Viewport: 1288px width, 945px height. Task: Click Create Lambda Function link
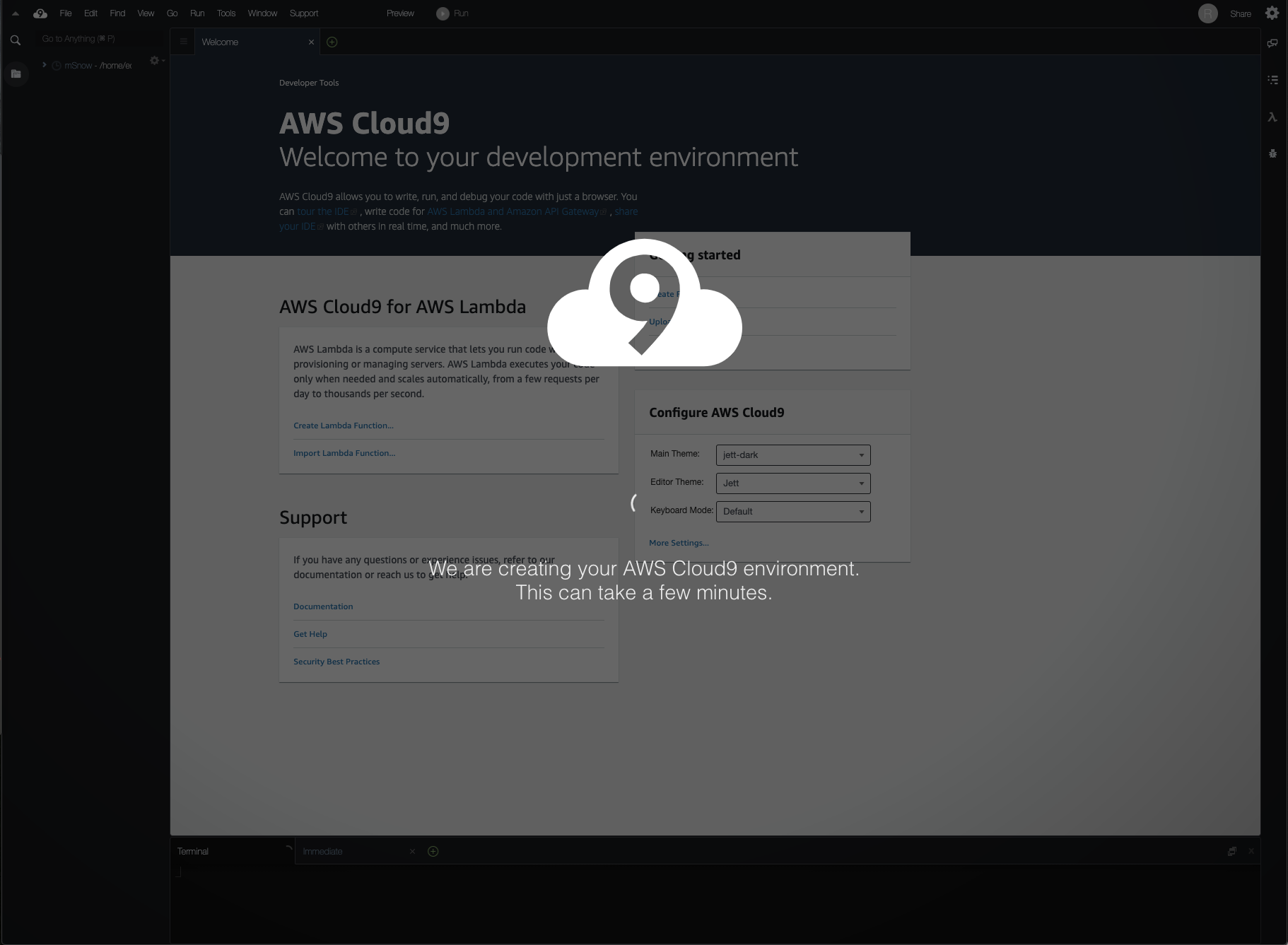[x=344, y=425]
